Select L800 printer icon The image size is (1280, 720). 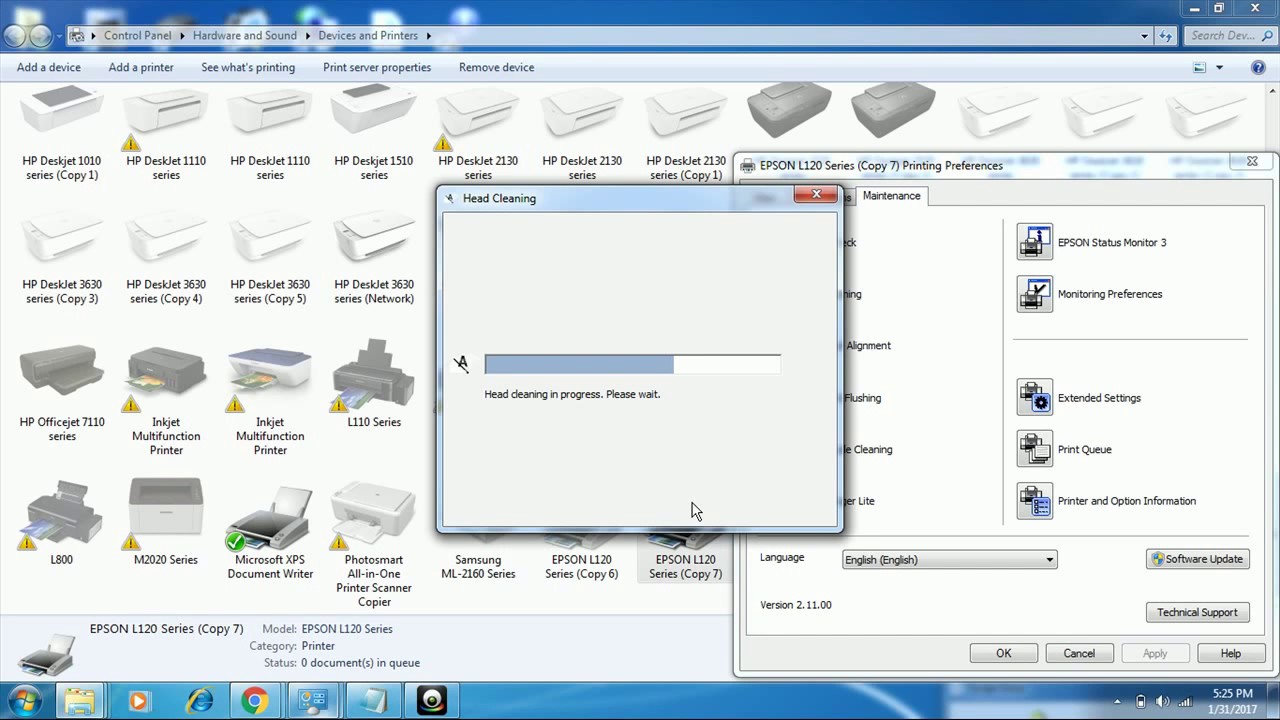point(62,514)
